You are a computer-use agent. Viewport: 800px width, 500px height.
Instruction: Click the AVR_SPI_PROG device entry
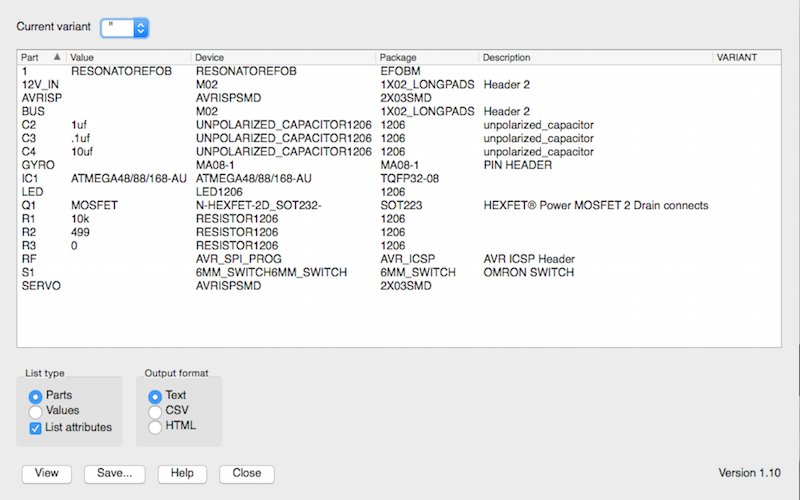(x=238, y=259)
